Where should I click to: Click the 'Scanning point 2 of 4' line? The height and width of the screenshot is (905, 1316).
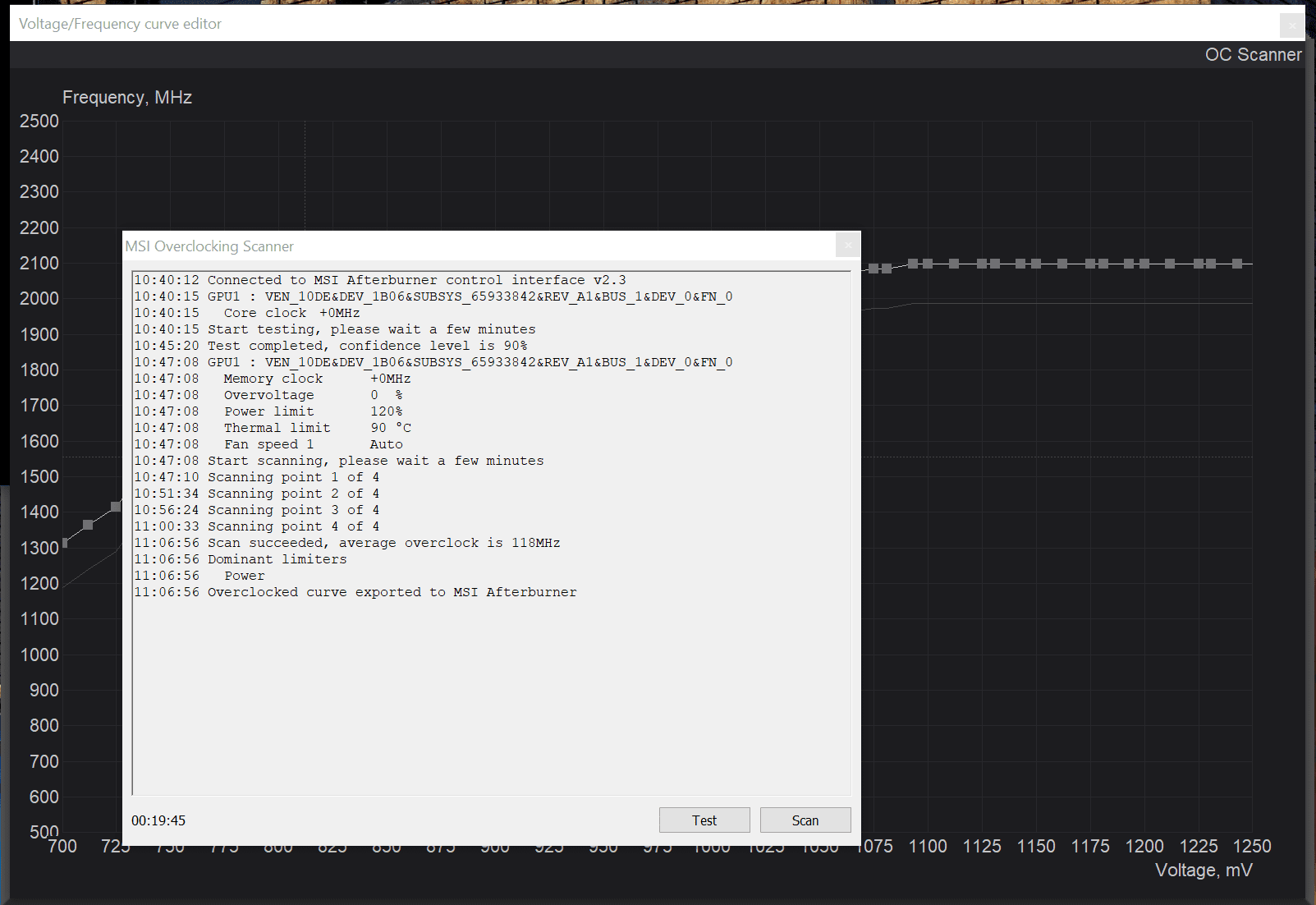click(257, 494)
